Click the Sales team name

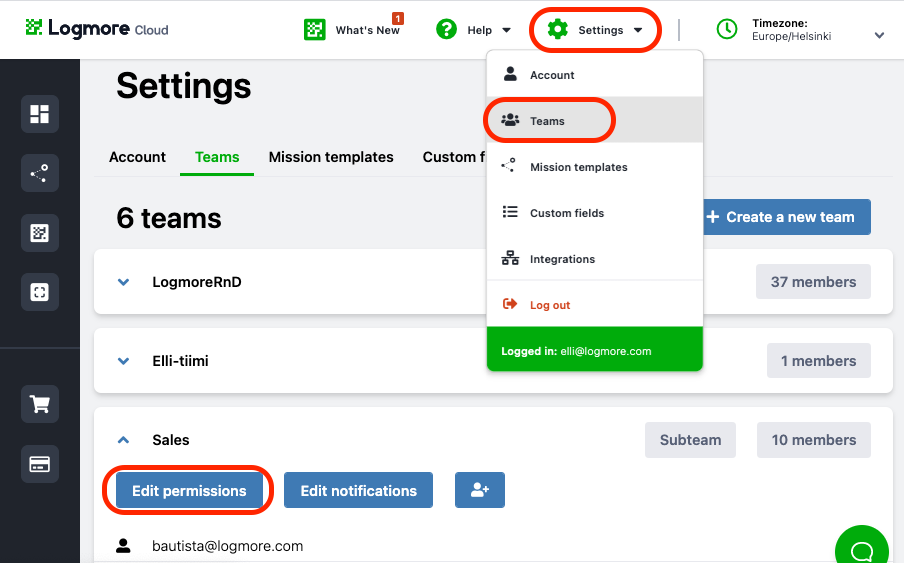click(x=171, y=440)
